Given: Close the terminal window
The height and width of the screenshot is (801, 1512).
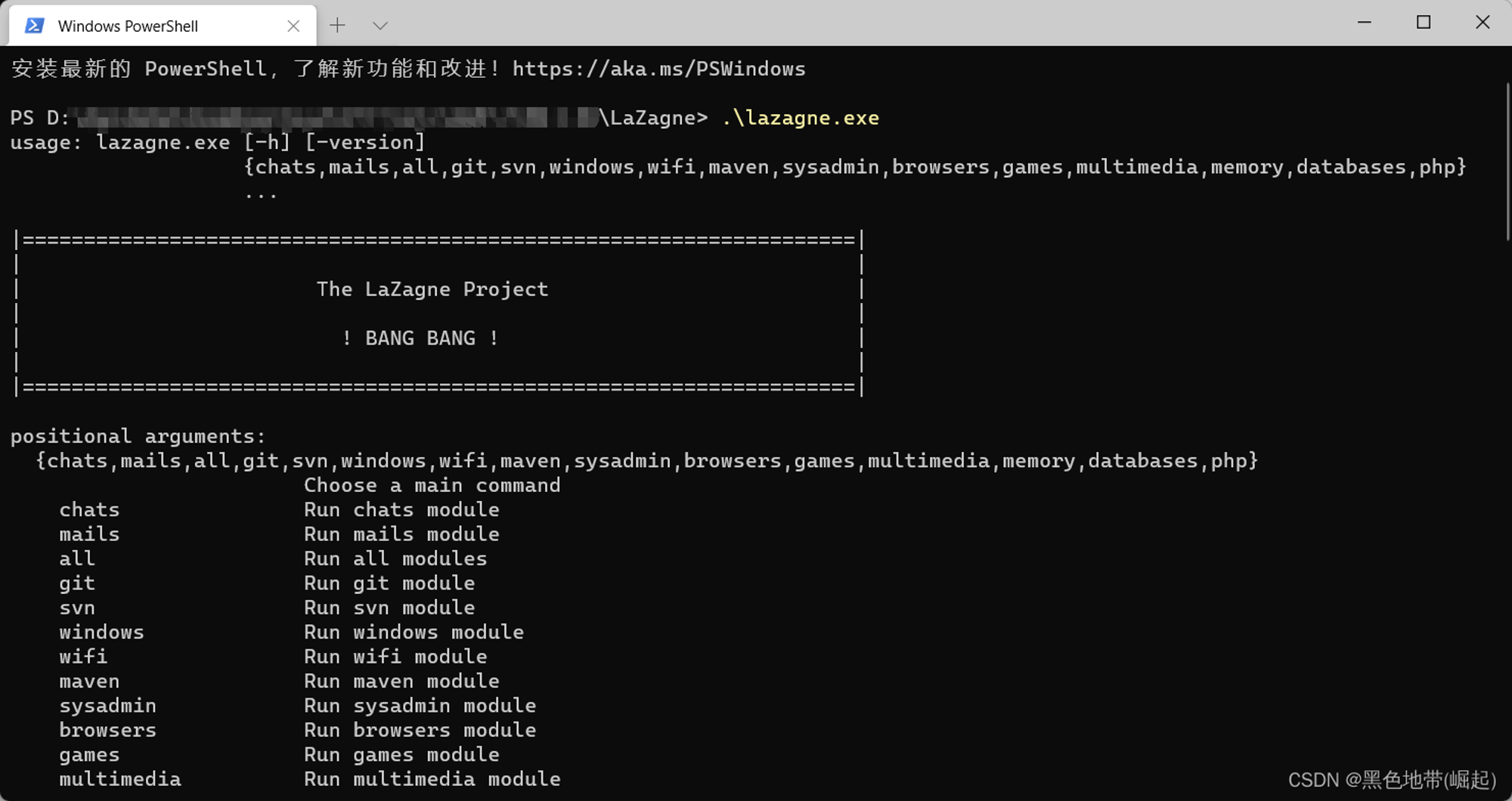Looking at the screenshot, I should click(1483, 23).
